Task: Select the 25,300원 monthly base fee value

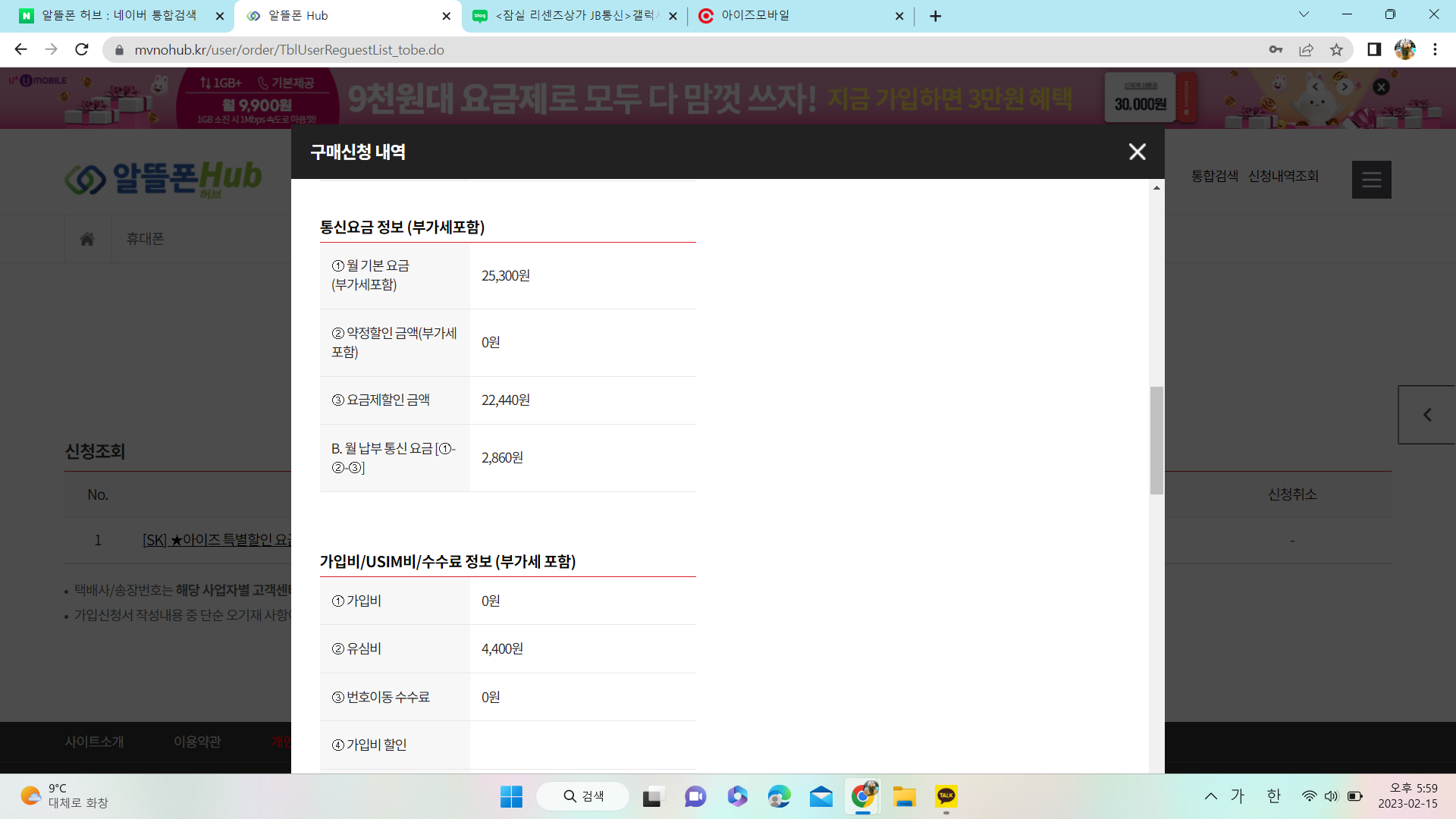Action: tap(506, 275)
